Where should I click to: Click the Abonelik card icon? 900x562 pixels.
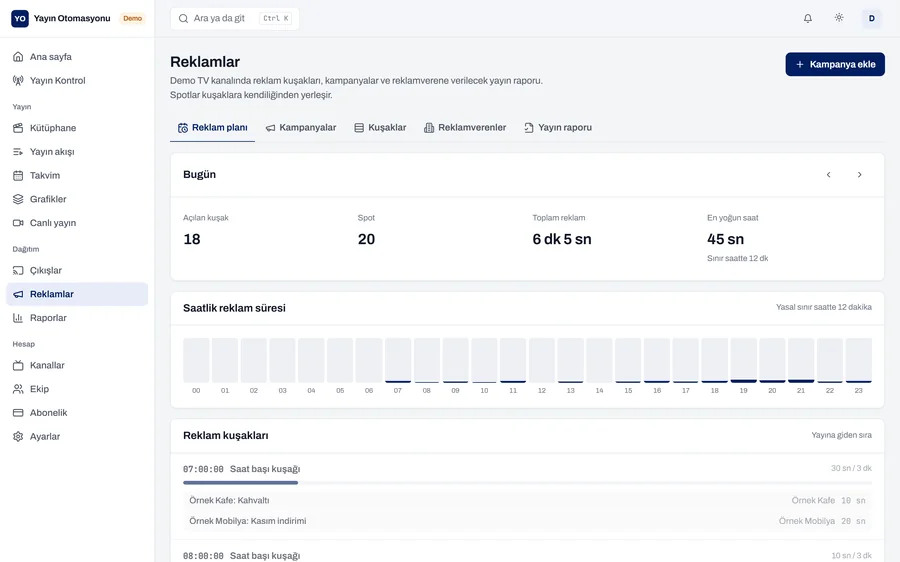[18, 413]
